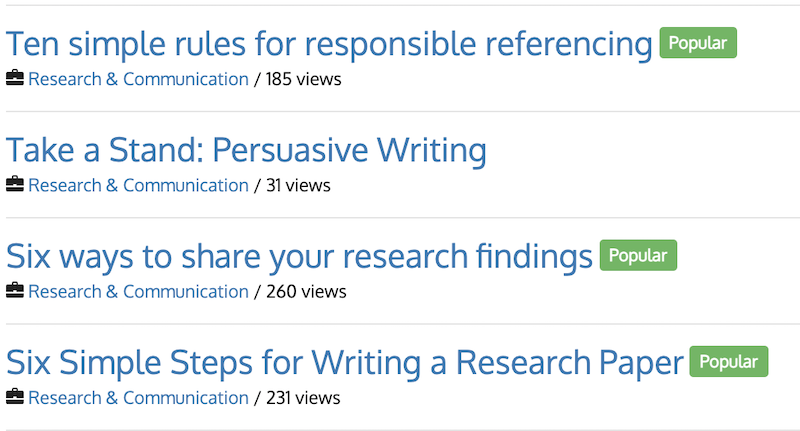The width and height of the screenshot is (800, 431).
Task: Click Popular badge beside Six Simple Steps title
Action: 729,362
